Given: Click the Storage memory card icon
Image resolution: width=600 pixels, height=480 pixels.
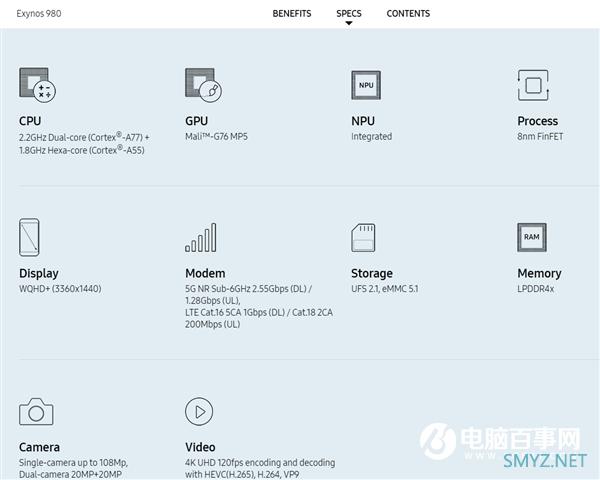Looking at the screenshot, I should pyautogui.click(x=363, y=237).
